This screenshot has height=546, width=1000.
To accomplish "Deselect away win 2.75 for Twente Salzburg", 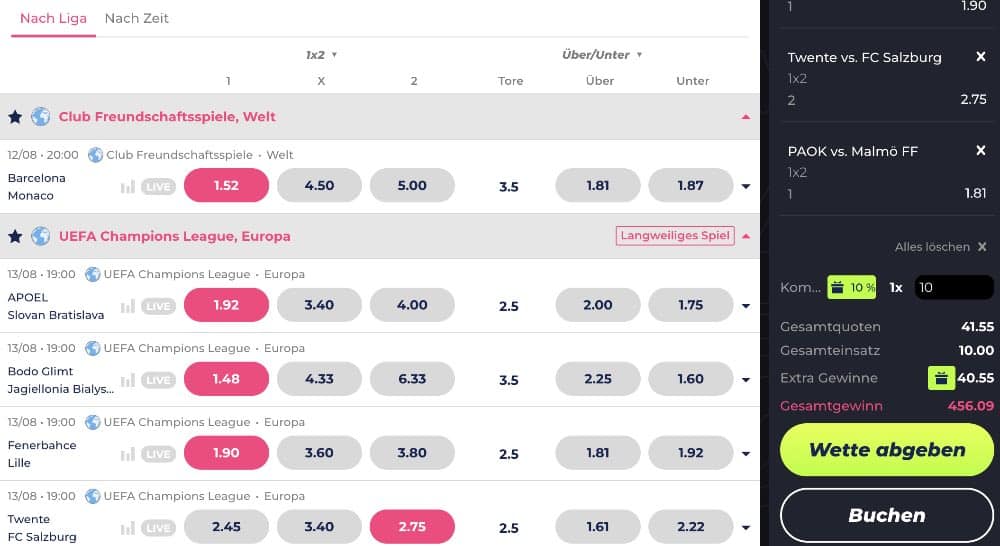I will [x=412, y=527].
